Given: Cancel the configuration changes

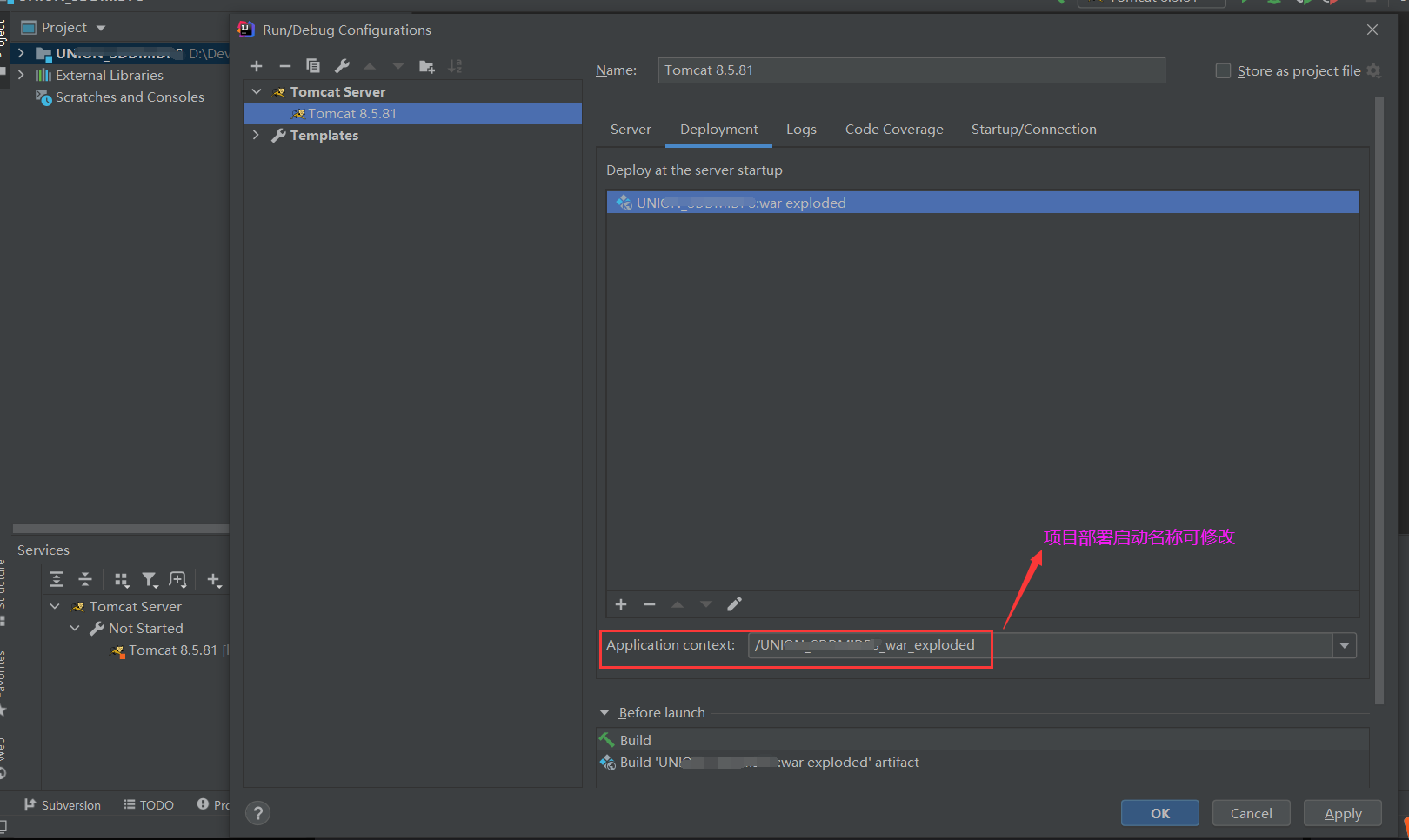Looking at the screenshot, I should tap(1252, 813).
